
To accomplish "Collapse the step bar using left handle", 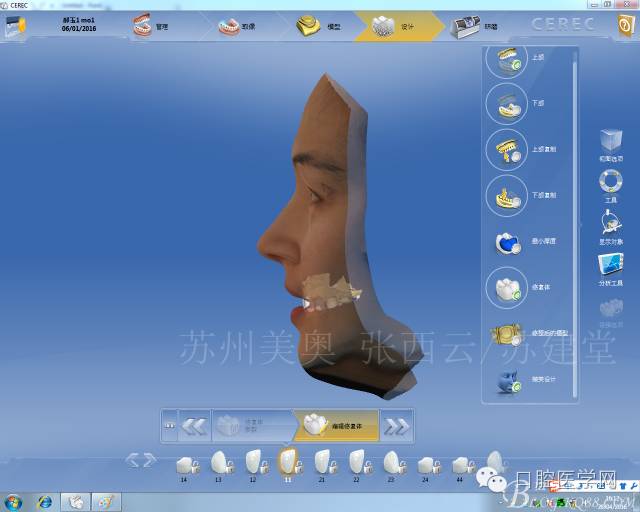I will (169, 427).
